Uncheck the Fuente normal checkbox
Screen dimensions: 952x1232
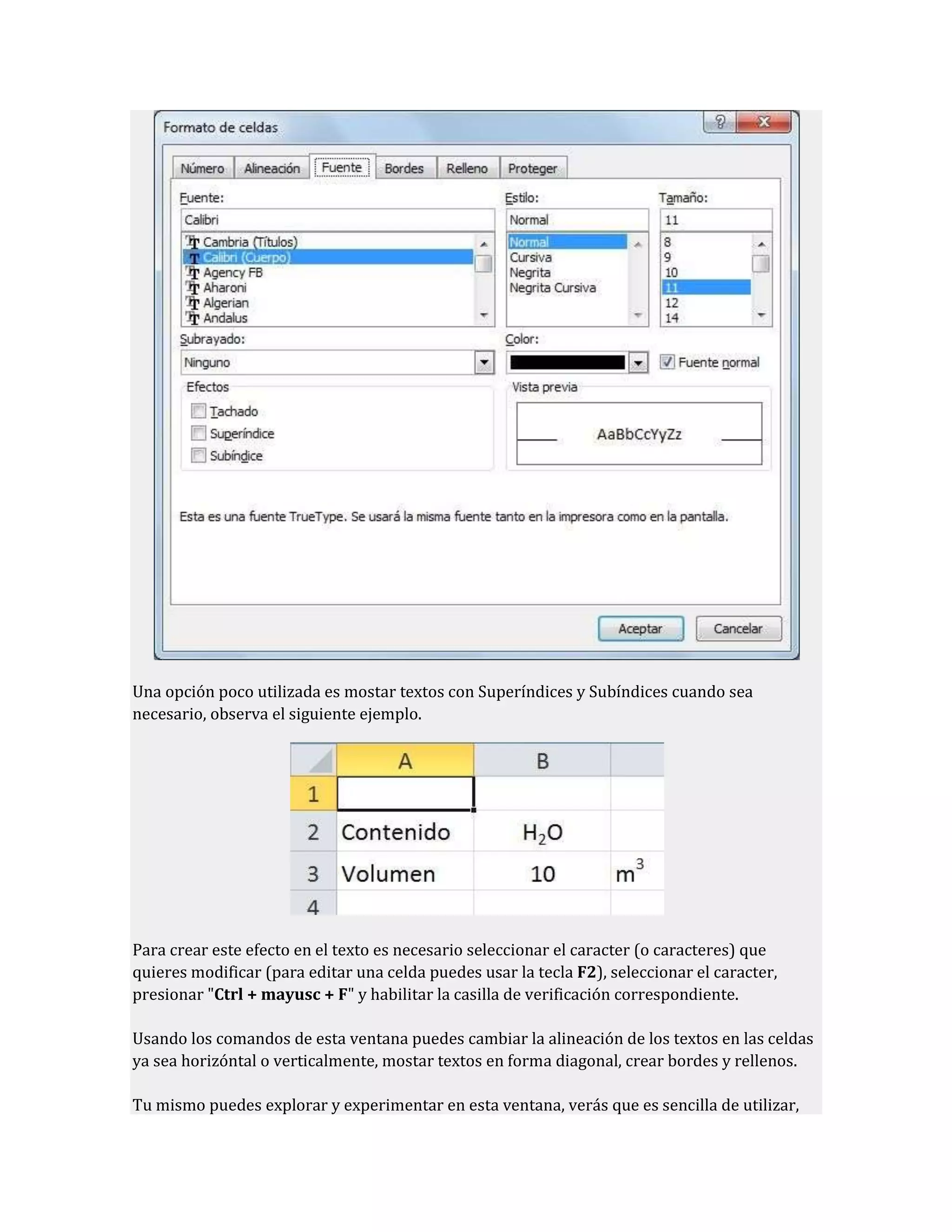(667, 362)
